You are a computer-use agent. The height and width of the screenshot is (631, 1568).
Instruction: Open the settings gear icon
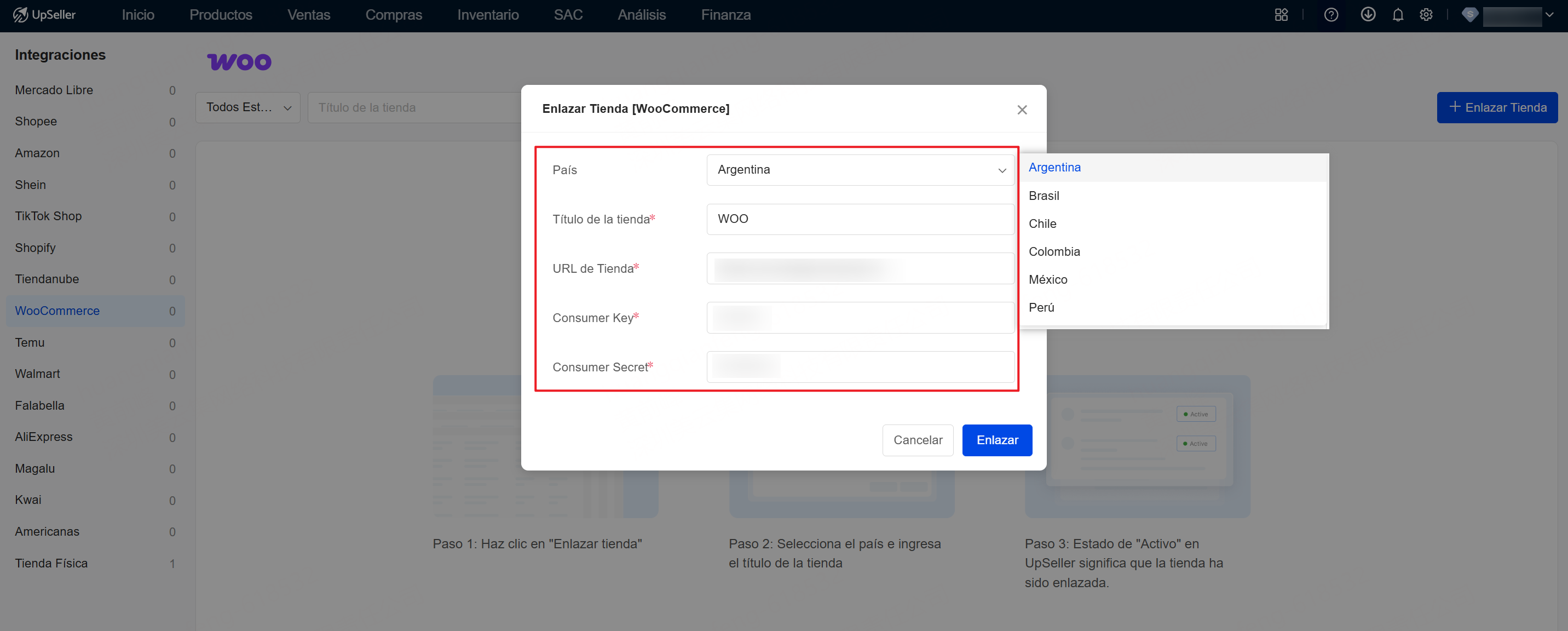(x=1426, y=15)
